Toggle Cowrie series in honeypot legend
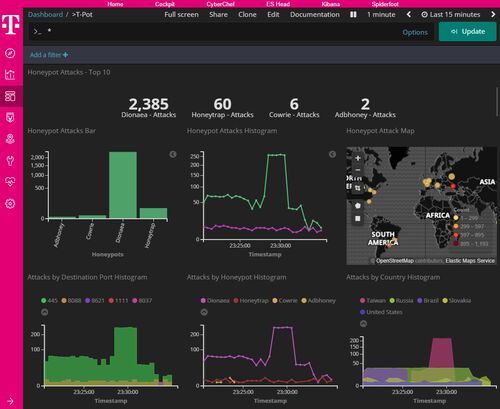This screenshot has height=409, width=500. point(285,301)
